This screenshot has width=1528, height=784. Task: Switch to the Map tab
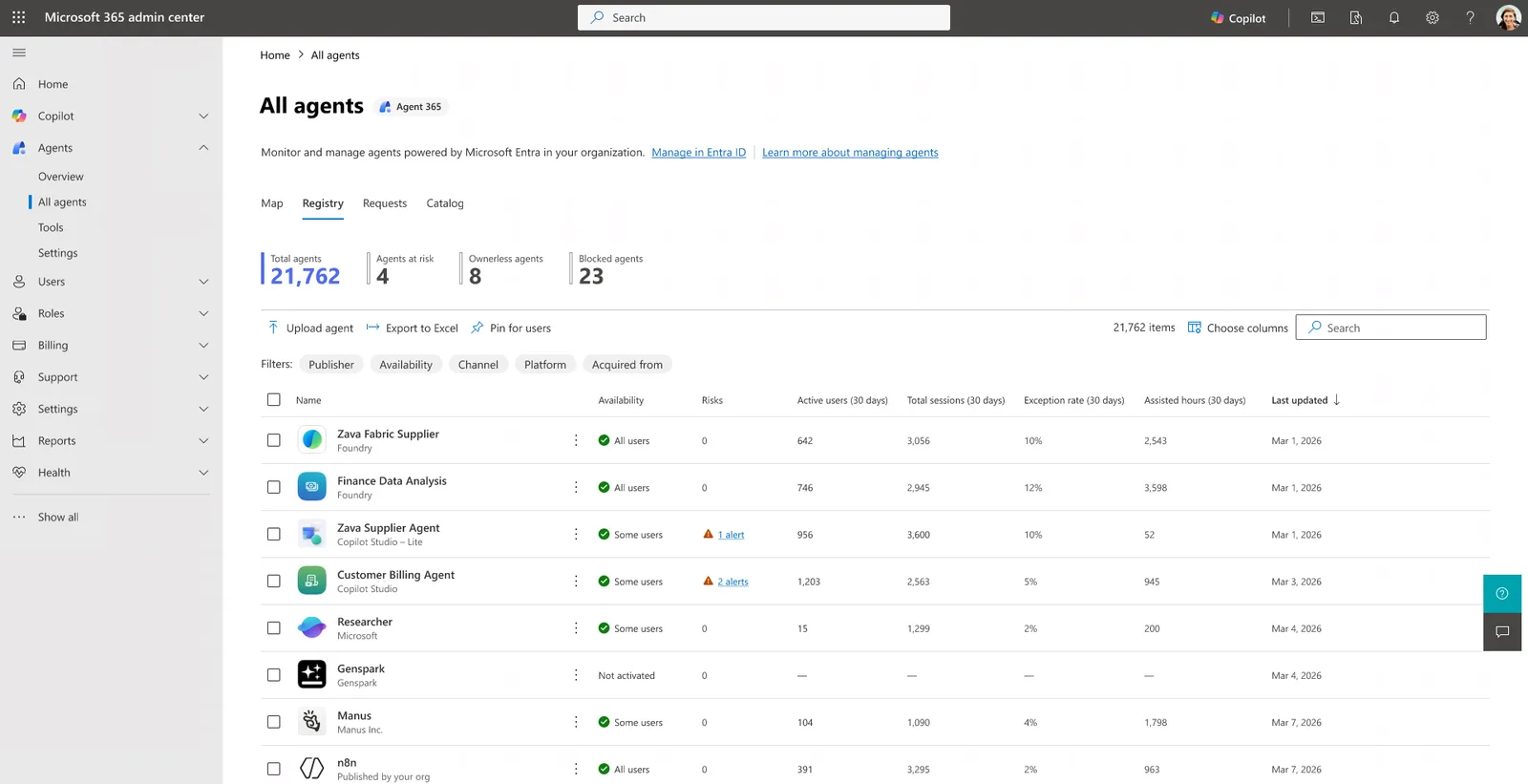[x=272, y=203]
